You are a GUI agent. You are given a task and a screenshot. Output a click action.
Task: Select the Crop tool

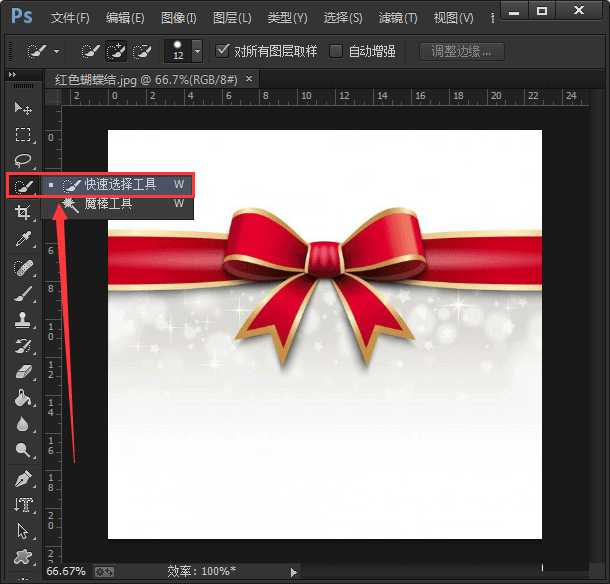tap(23, 212)
